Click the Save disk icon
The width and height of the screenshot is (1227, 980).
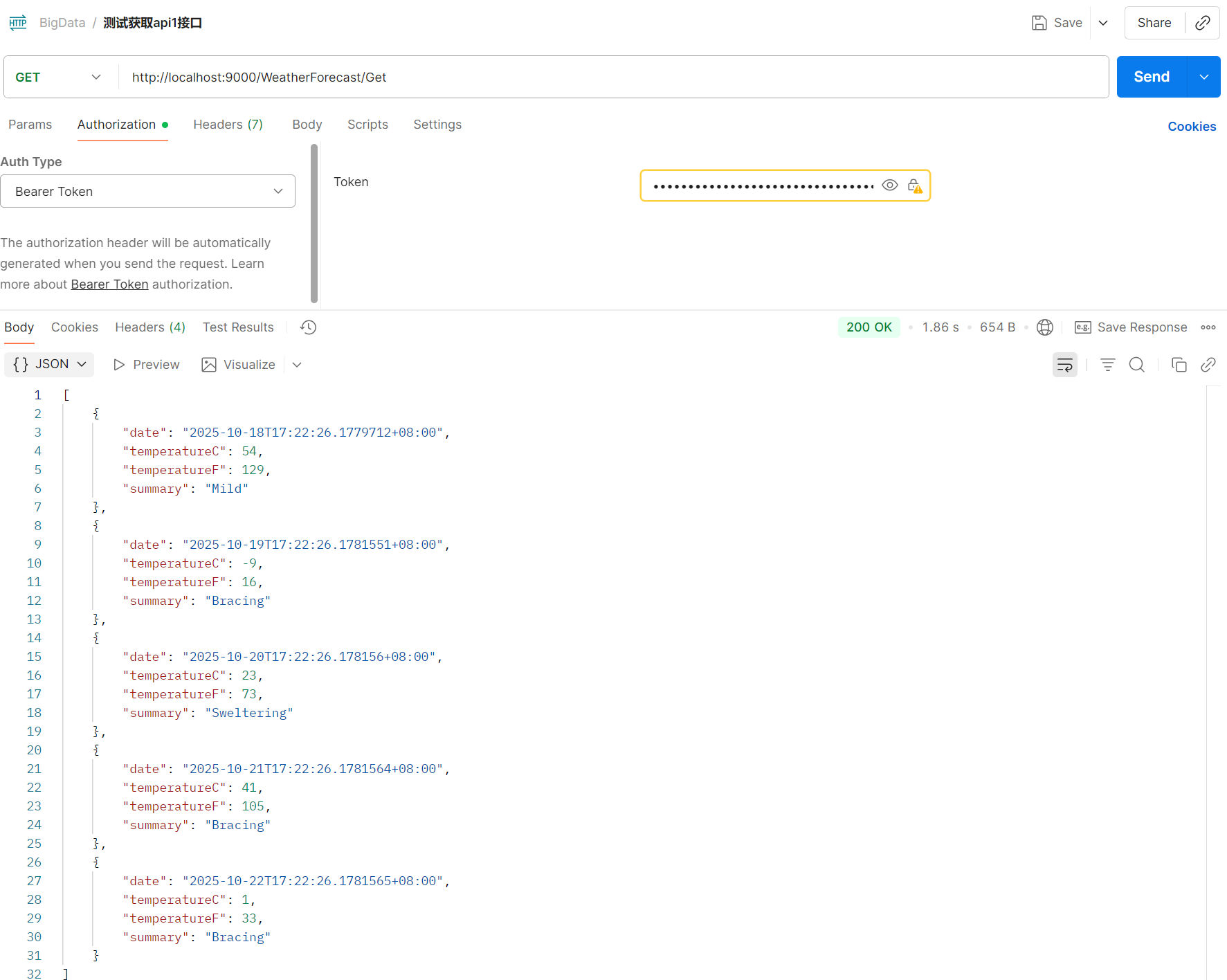pos(1039,23)
